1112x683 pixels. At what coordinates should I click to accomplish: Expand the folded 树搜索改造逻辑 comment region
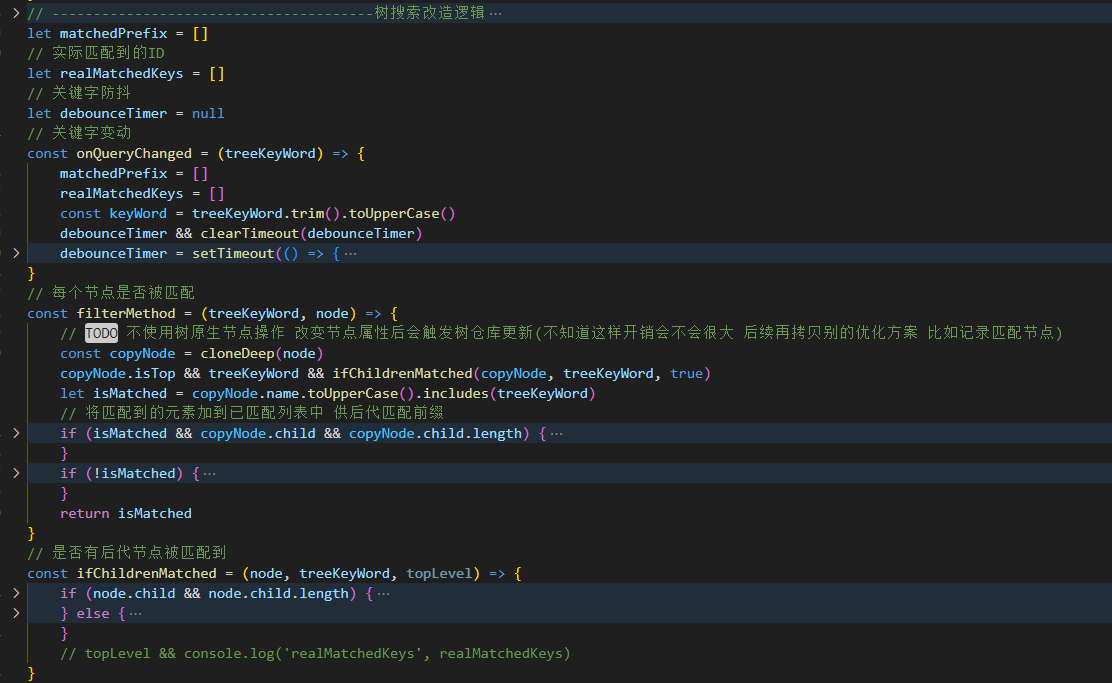tap(15, 13)
